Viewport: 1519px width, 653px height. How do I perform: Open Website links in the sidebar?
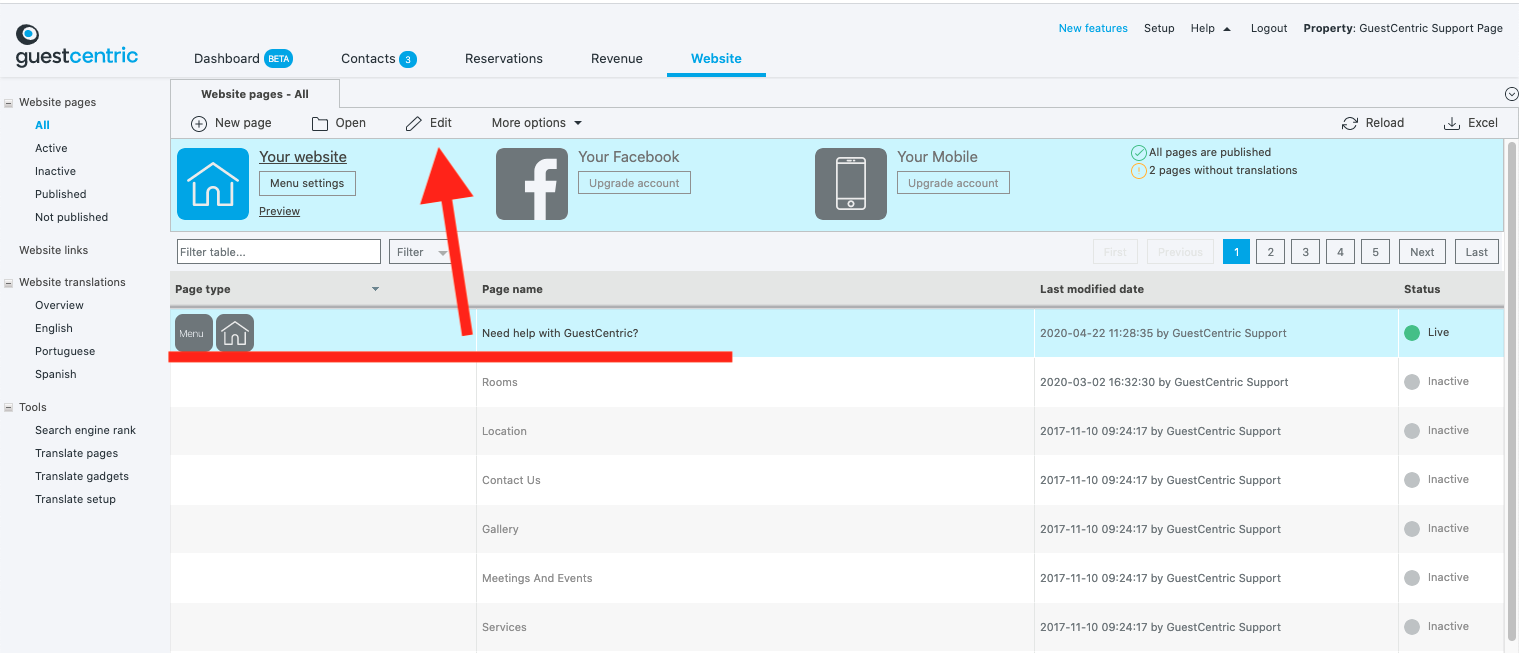pyautogui.click(x=53, y=250)
